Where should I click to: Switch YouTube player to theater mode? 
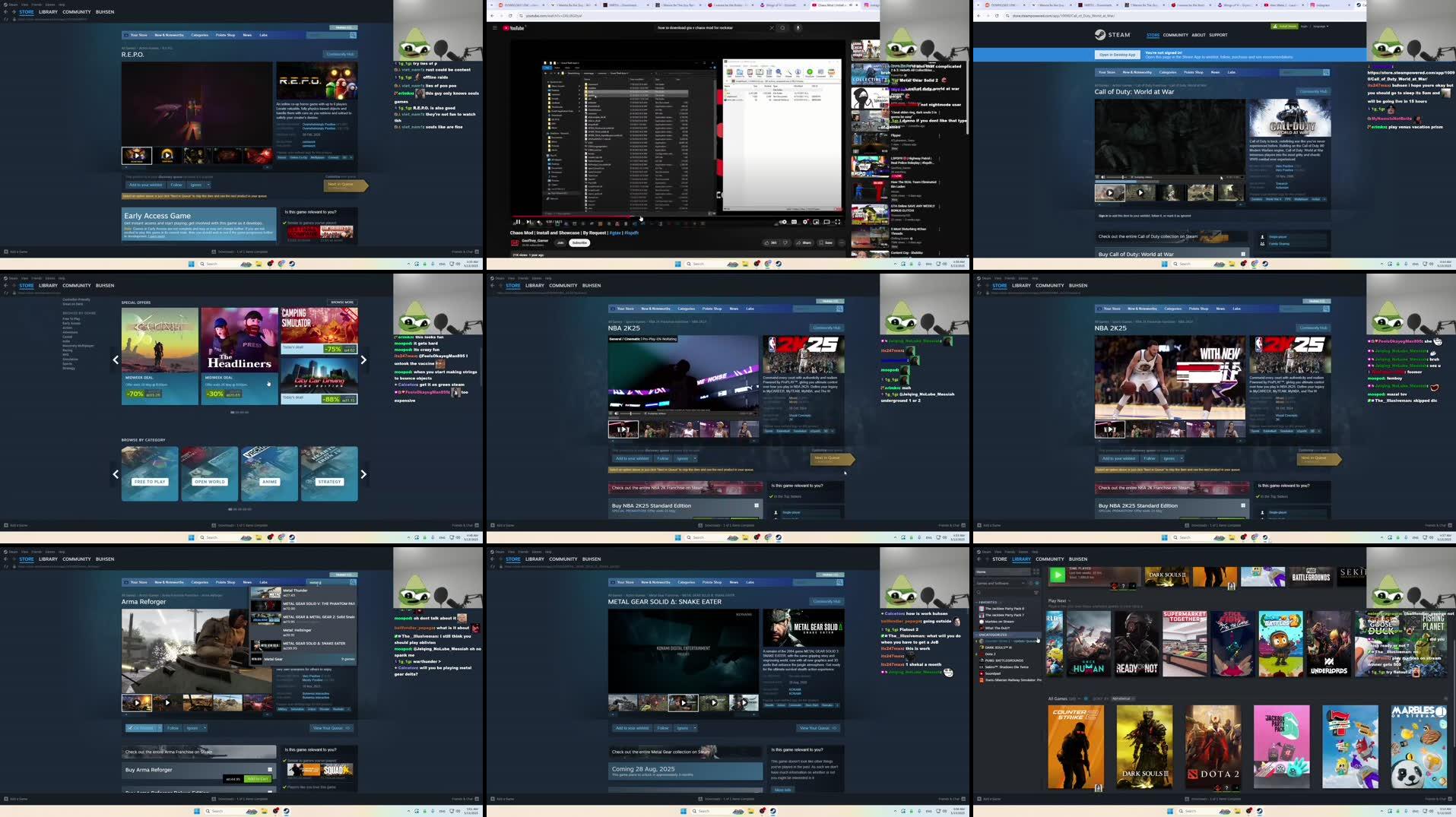click(826, 222)
